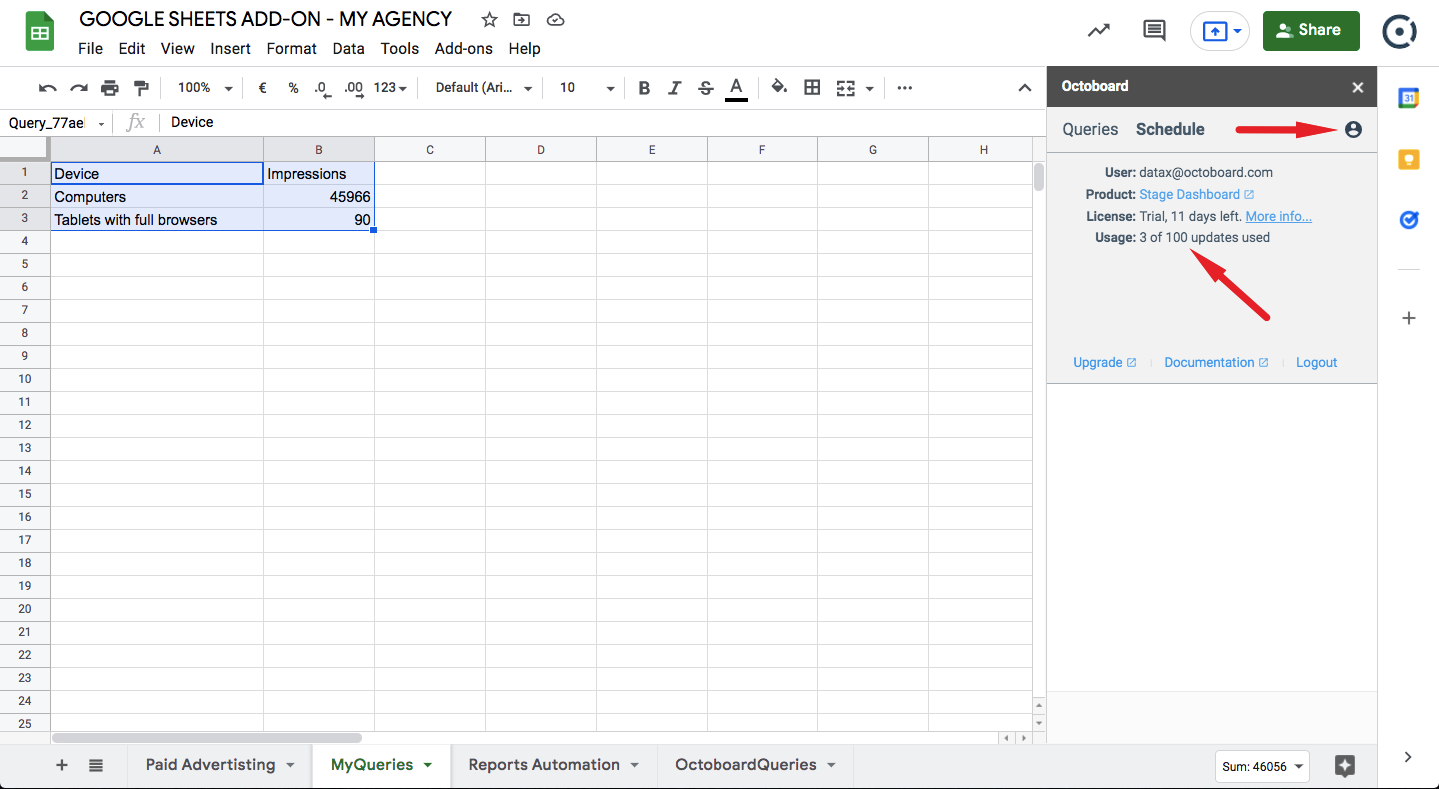Check cloud document status

pyautogui.click(x=556, y=20)
